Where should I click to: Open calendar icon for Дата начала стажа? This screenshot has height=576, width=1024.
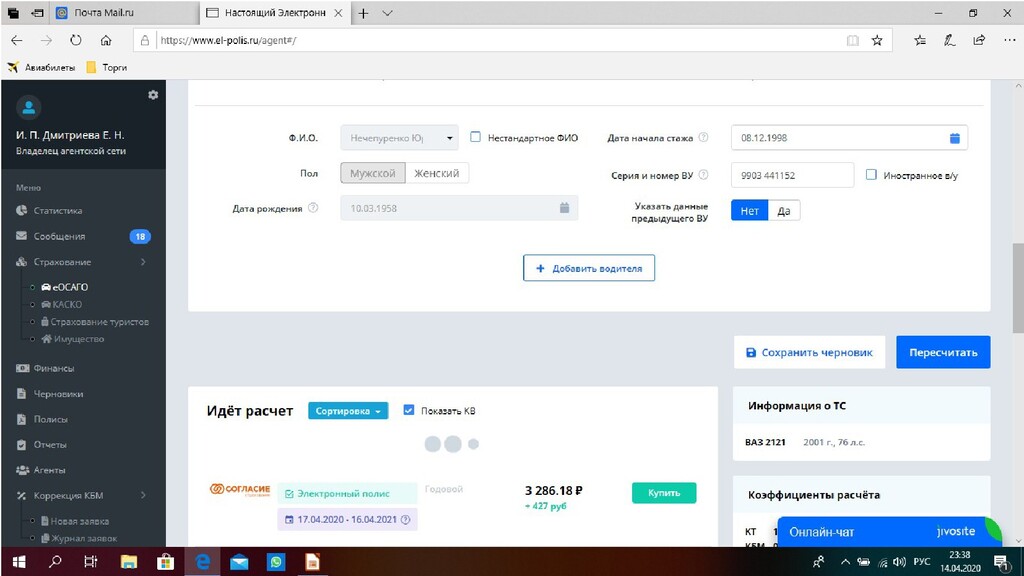point(954,138)
